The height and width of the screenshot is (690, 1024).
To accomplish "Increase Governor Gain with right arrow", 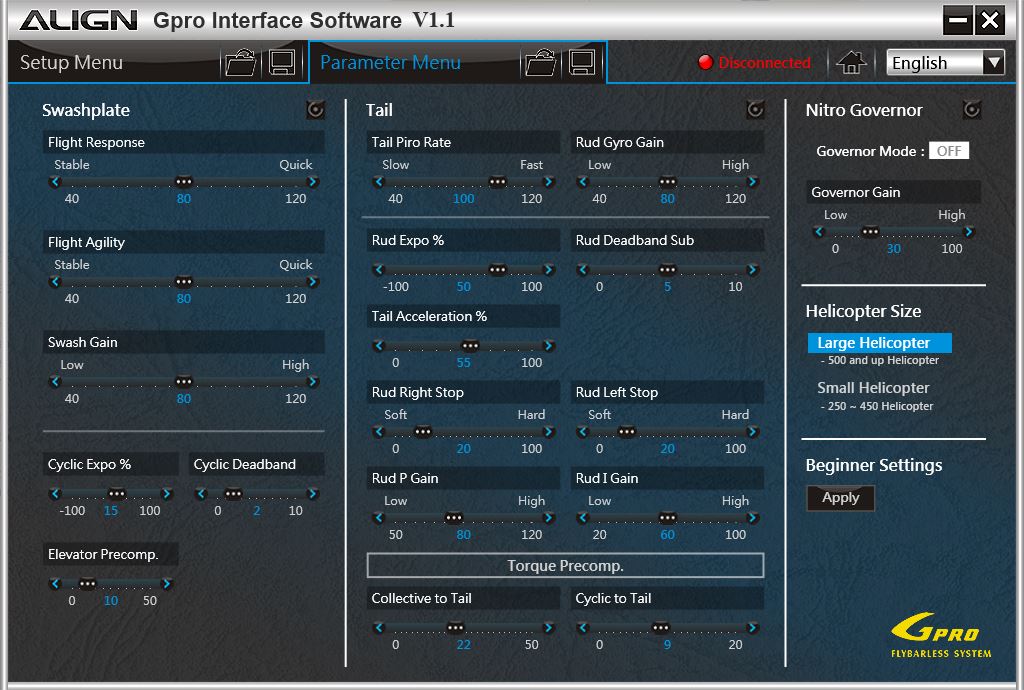I will [969, 232].
